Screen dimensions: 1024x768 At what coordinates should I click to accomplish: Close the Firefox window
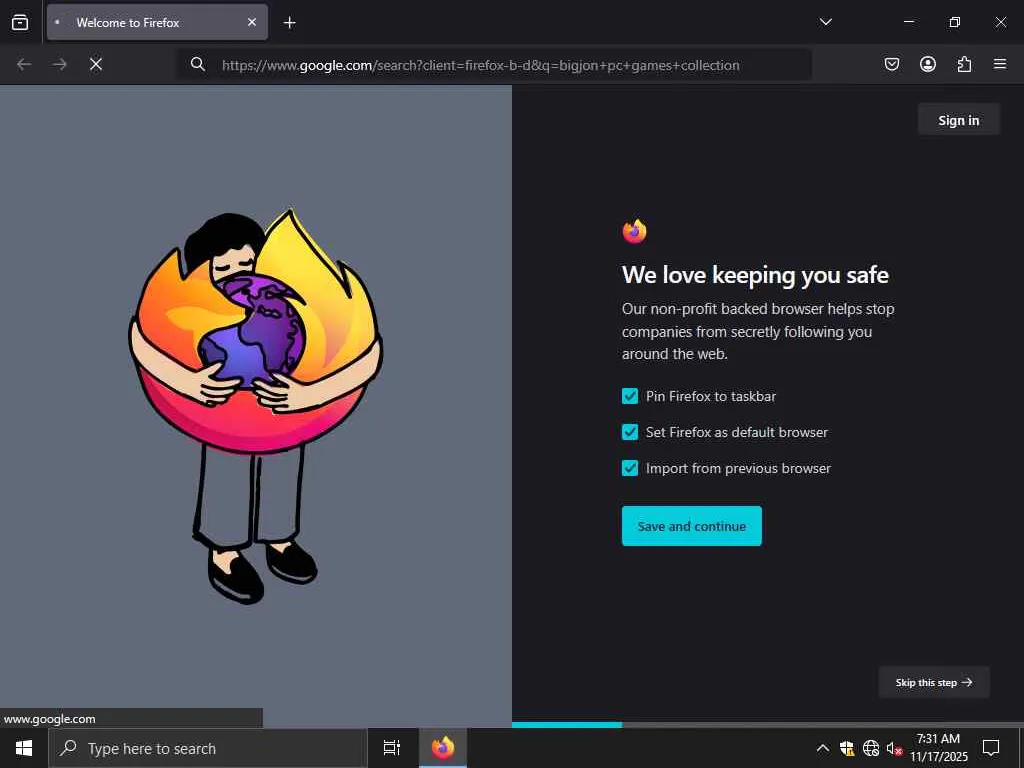(x=1000, y=22)
